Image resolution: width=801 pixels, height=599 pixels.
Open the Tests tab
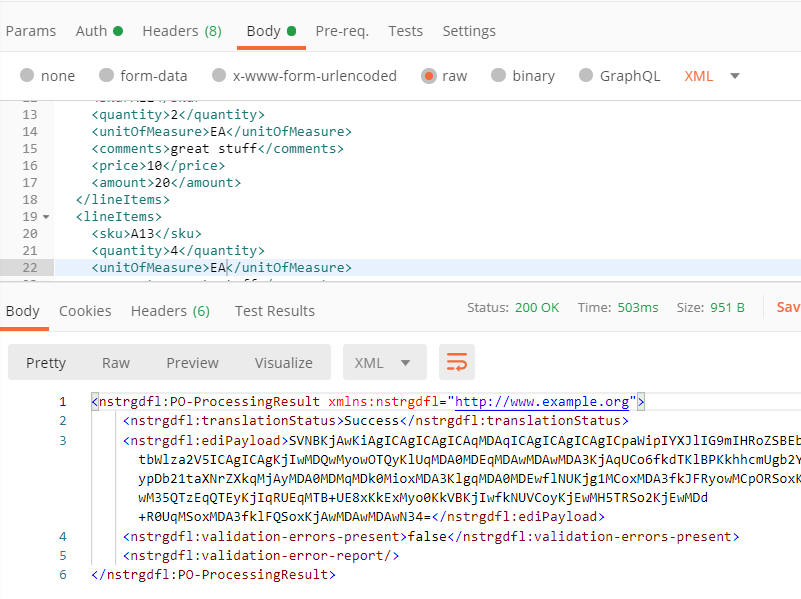406,31
